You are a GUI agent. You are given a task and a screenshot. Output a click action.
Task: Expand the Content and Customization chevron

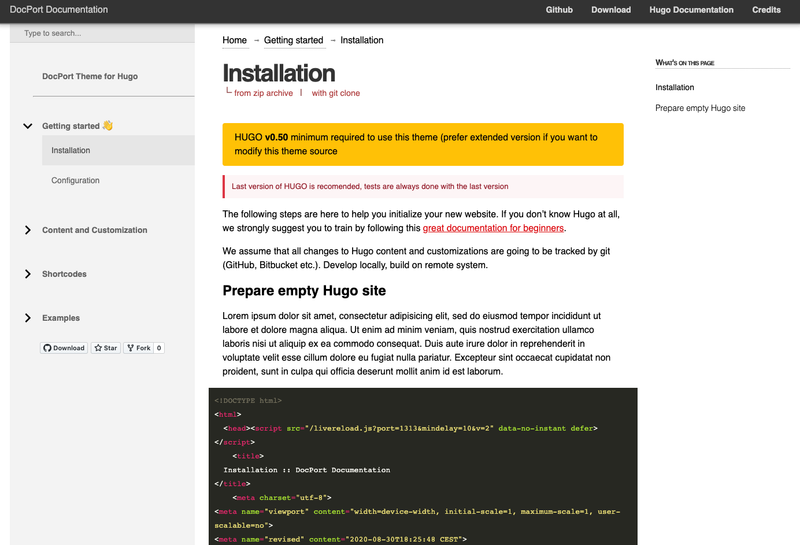28,230
